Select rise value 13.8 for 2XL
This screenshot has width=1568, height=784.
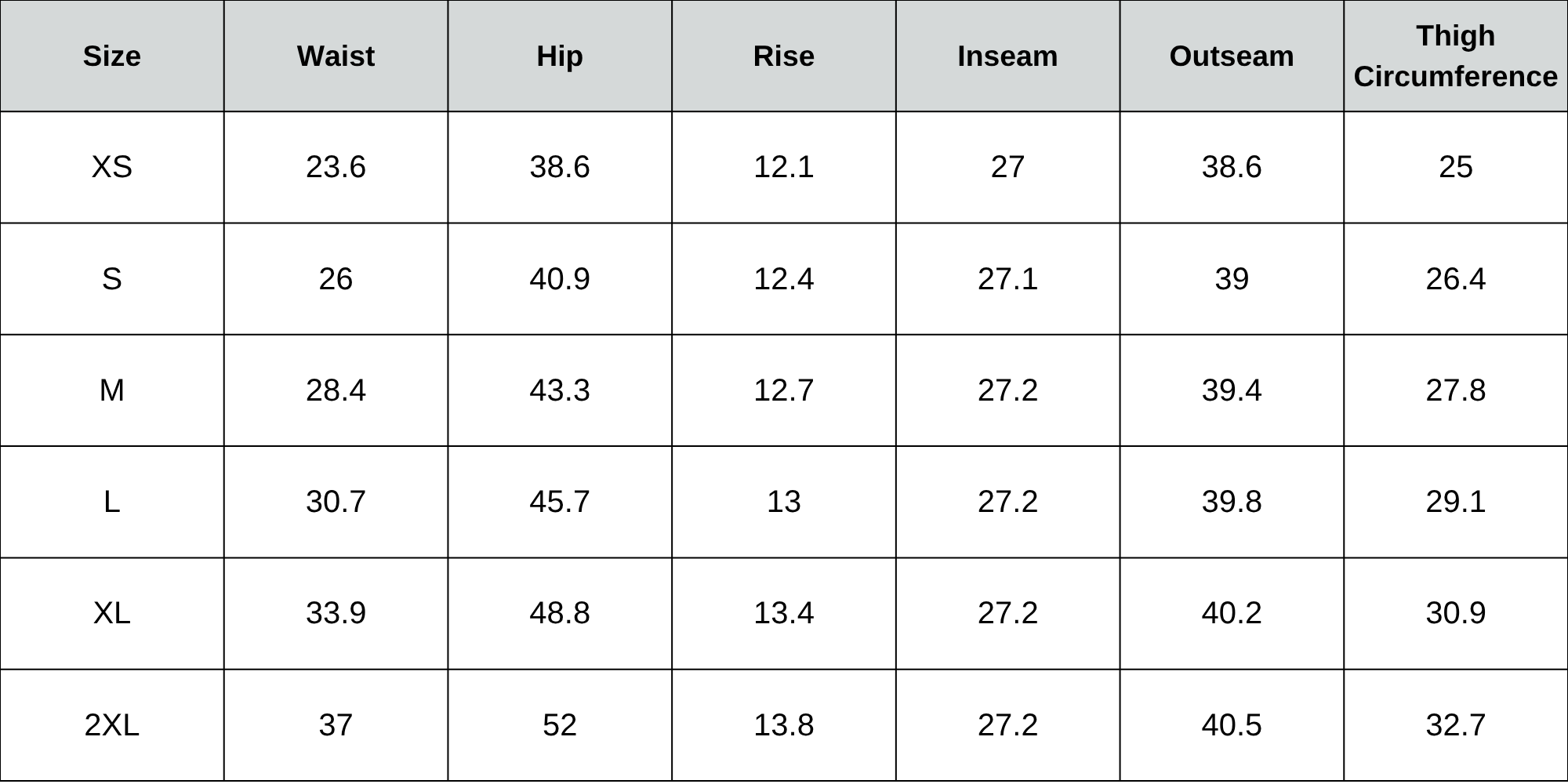[x=783, y=725]
